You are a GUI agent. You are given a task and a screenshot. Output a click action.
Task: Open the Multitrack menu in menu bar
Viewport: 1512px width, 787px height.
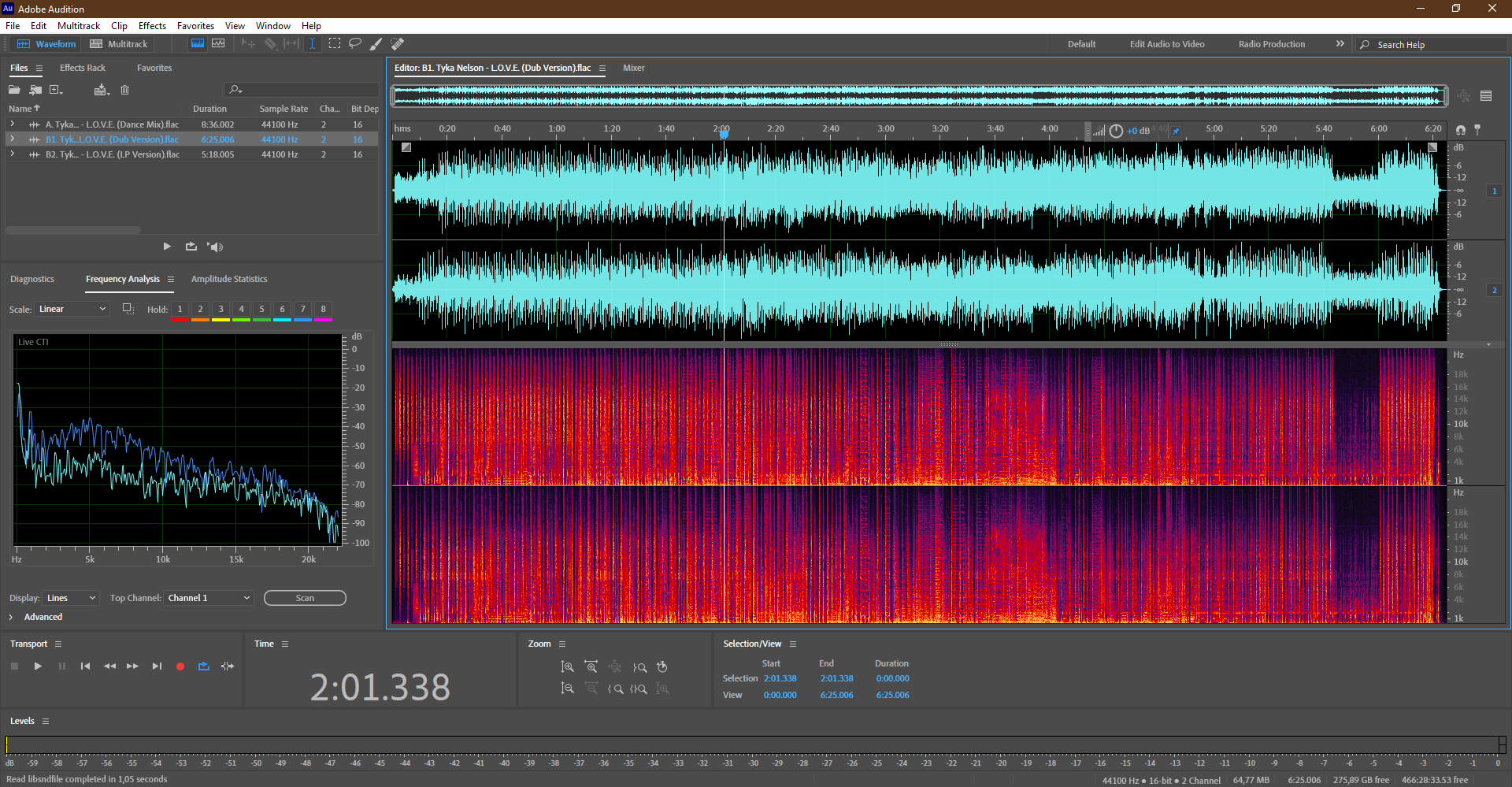click(x=79, y=26)
